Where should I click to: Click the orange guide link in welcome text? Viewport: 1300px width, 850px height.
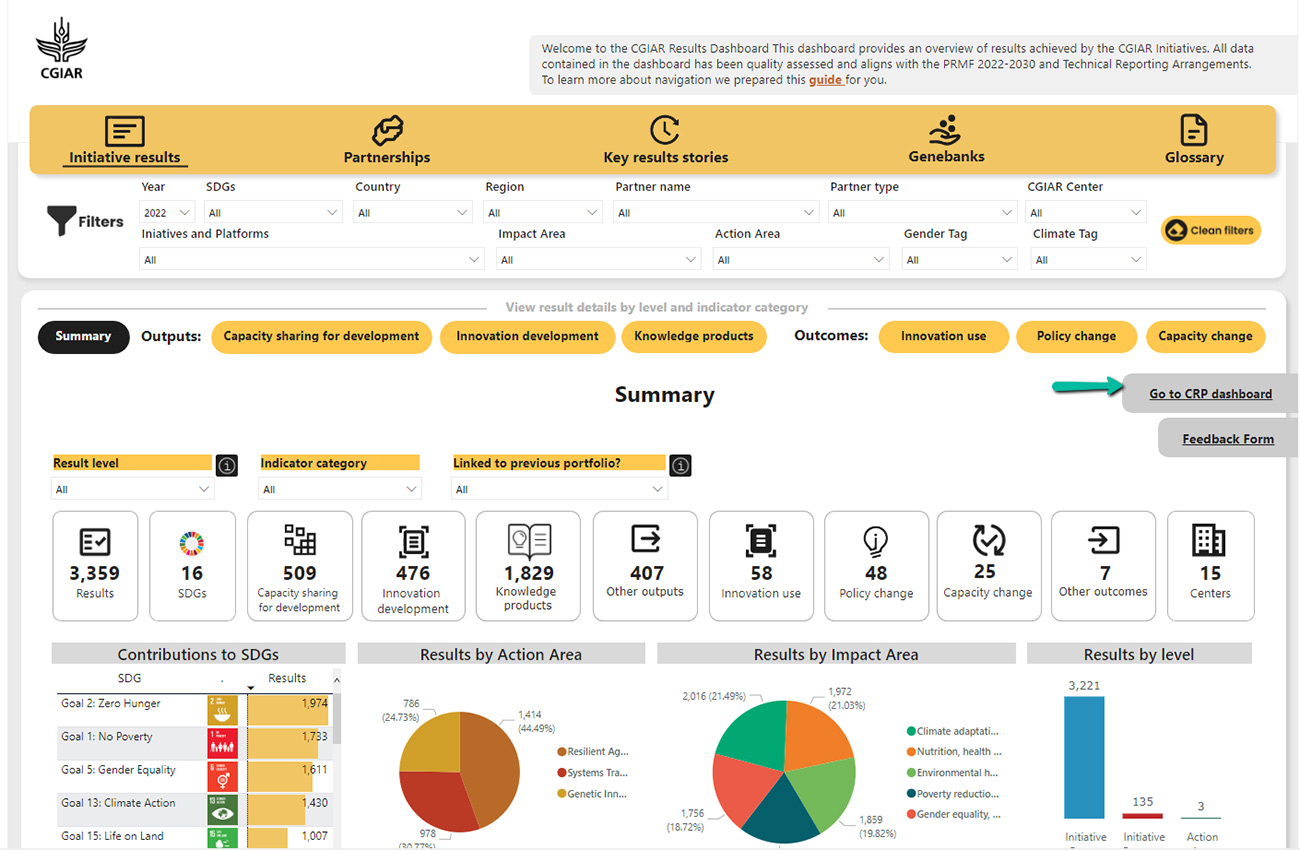point(825,80)
